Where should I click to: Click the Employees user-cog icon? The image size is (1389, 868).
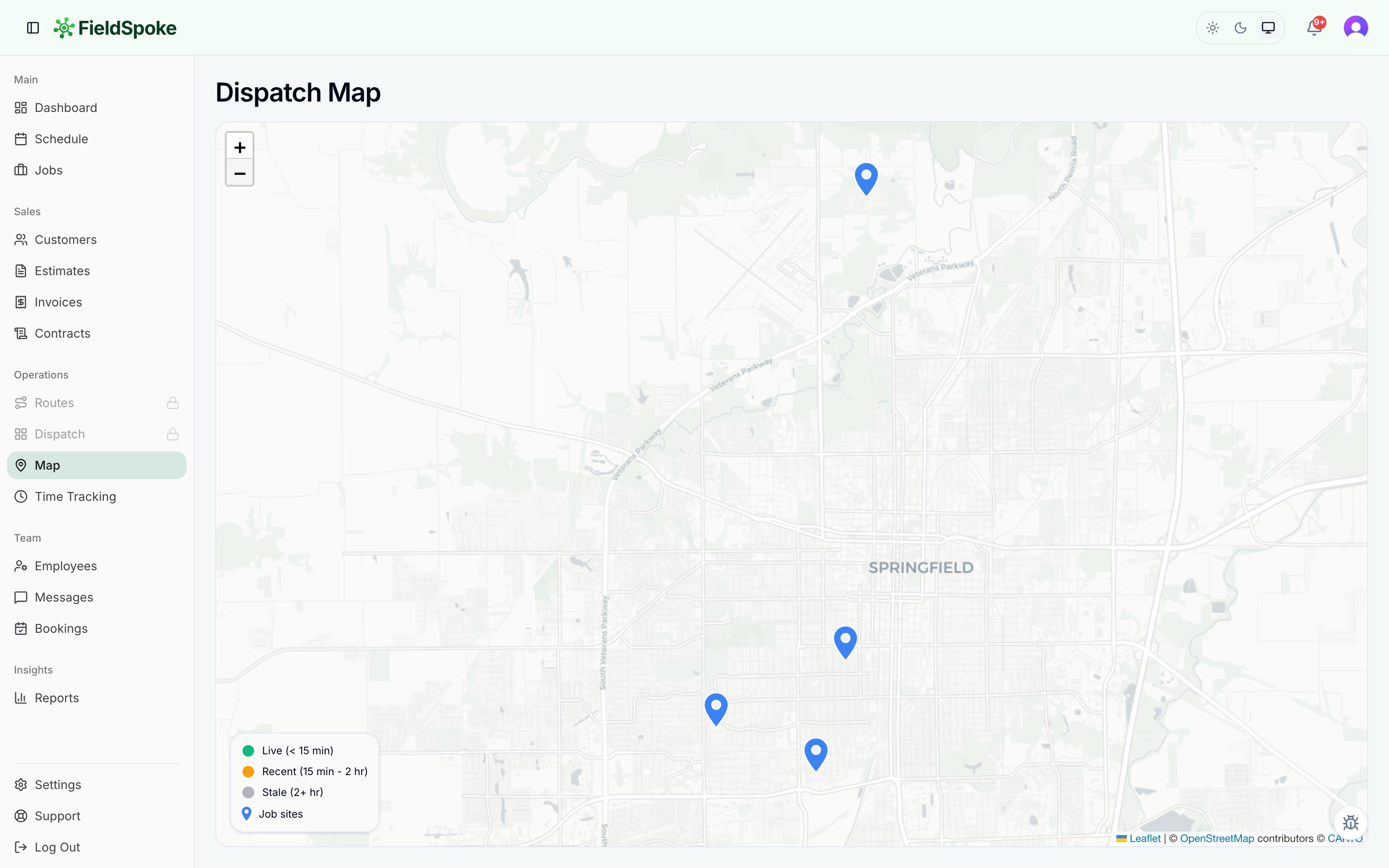(21, 566)
